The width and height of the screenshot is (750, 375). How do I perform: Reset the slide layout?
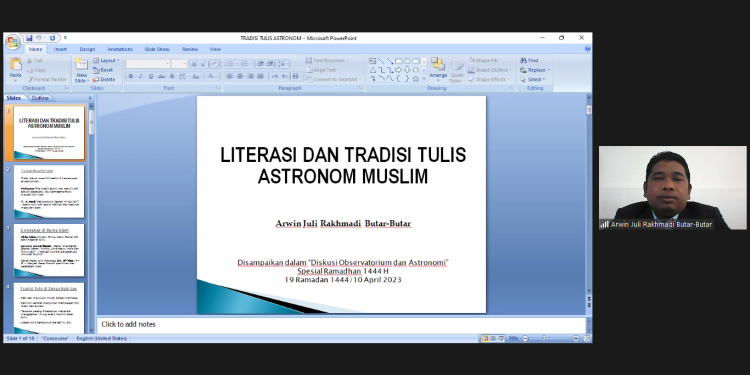(x=103, y=70)
